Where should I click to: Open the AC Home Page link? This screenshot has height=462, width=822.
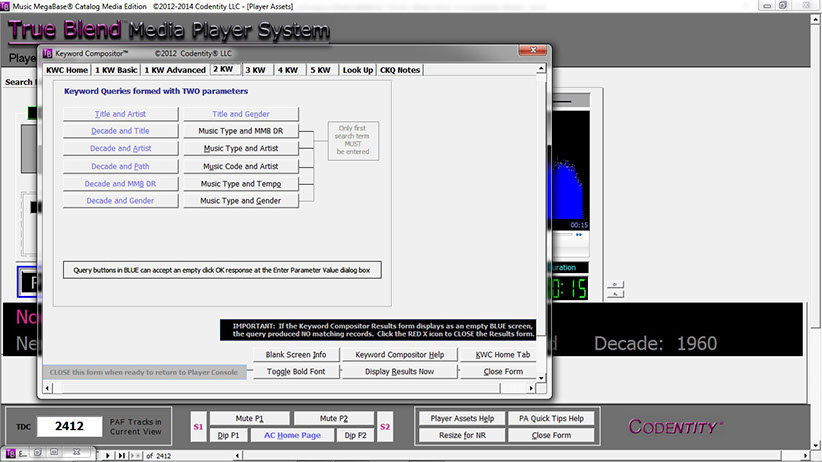(291, 436)
